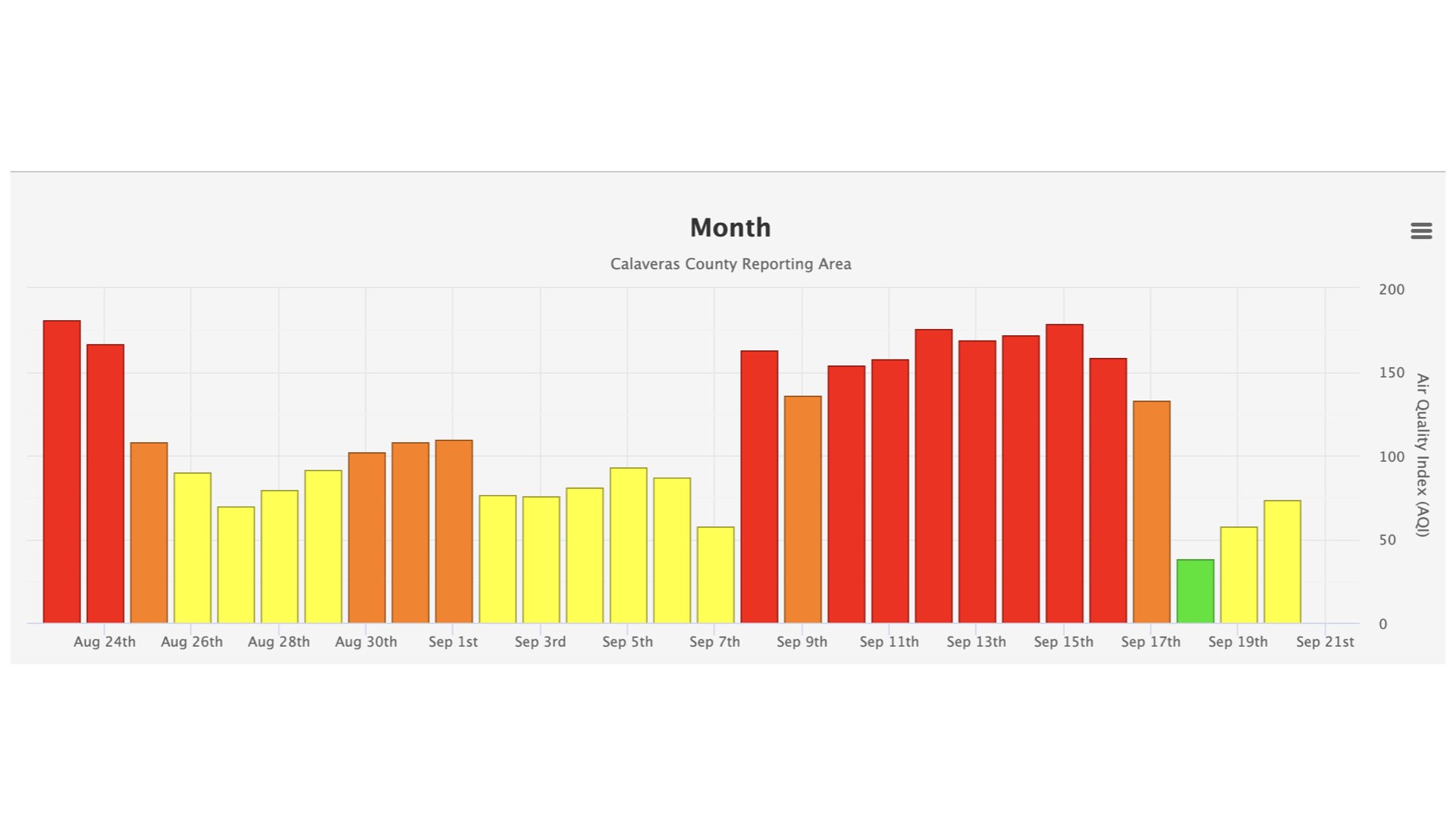Click the 'Sep 21st' x-axis label
This screenshot has height=819, width=1456.
(1326, 642)
